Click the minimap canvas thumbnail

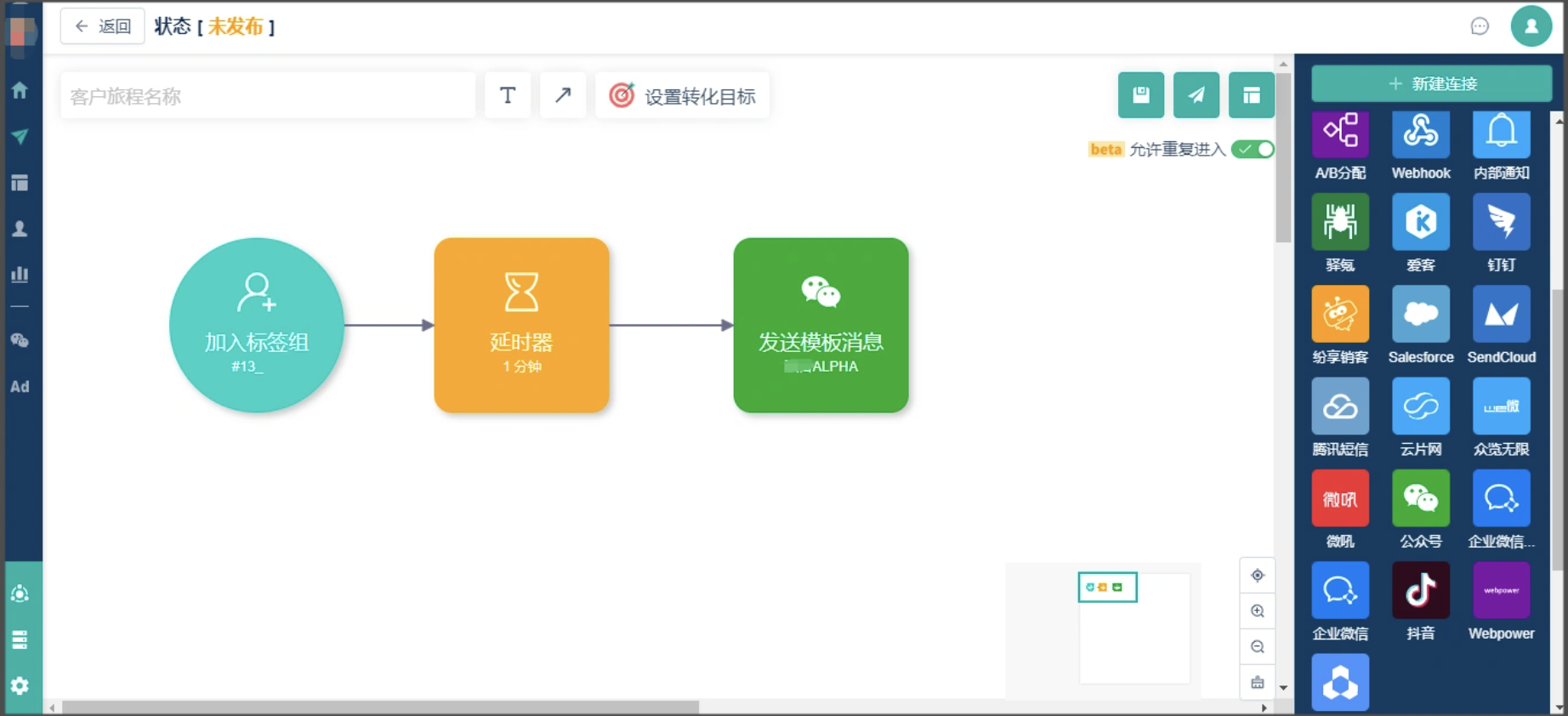(1134, 628)
